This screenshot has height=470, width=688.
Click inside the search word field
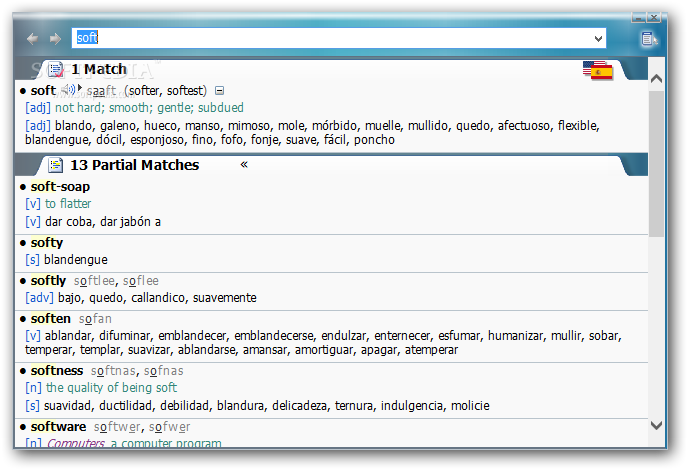tap(339, 38)
